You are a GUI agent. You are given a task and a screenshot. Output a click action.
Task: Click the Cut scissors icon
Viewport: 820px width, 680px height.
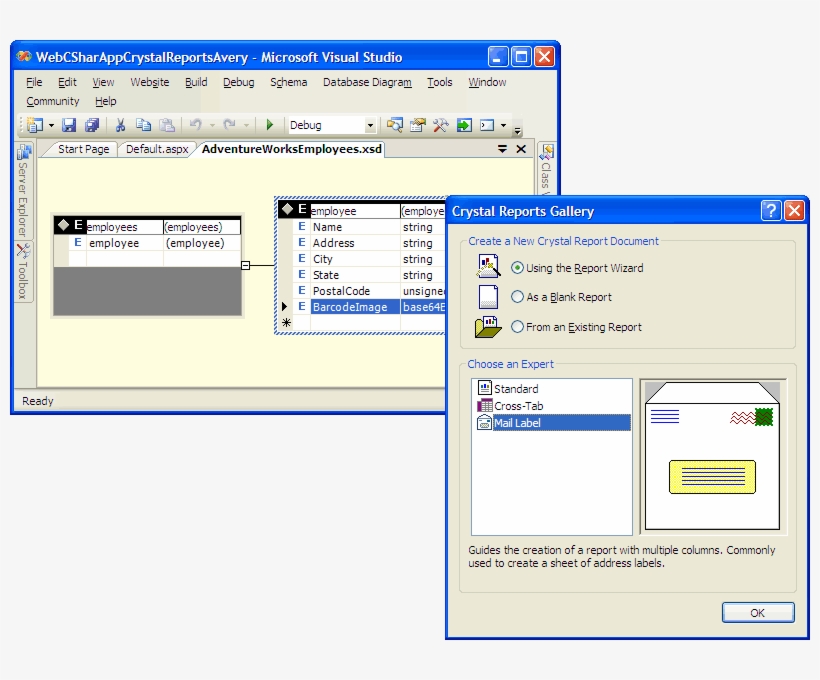click(120, 125)
